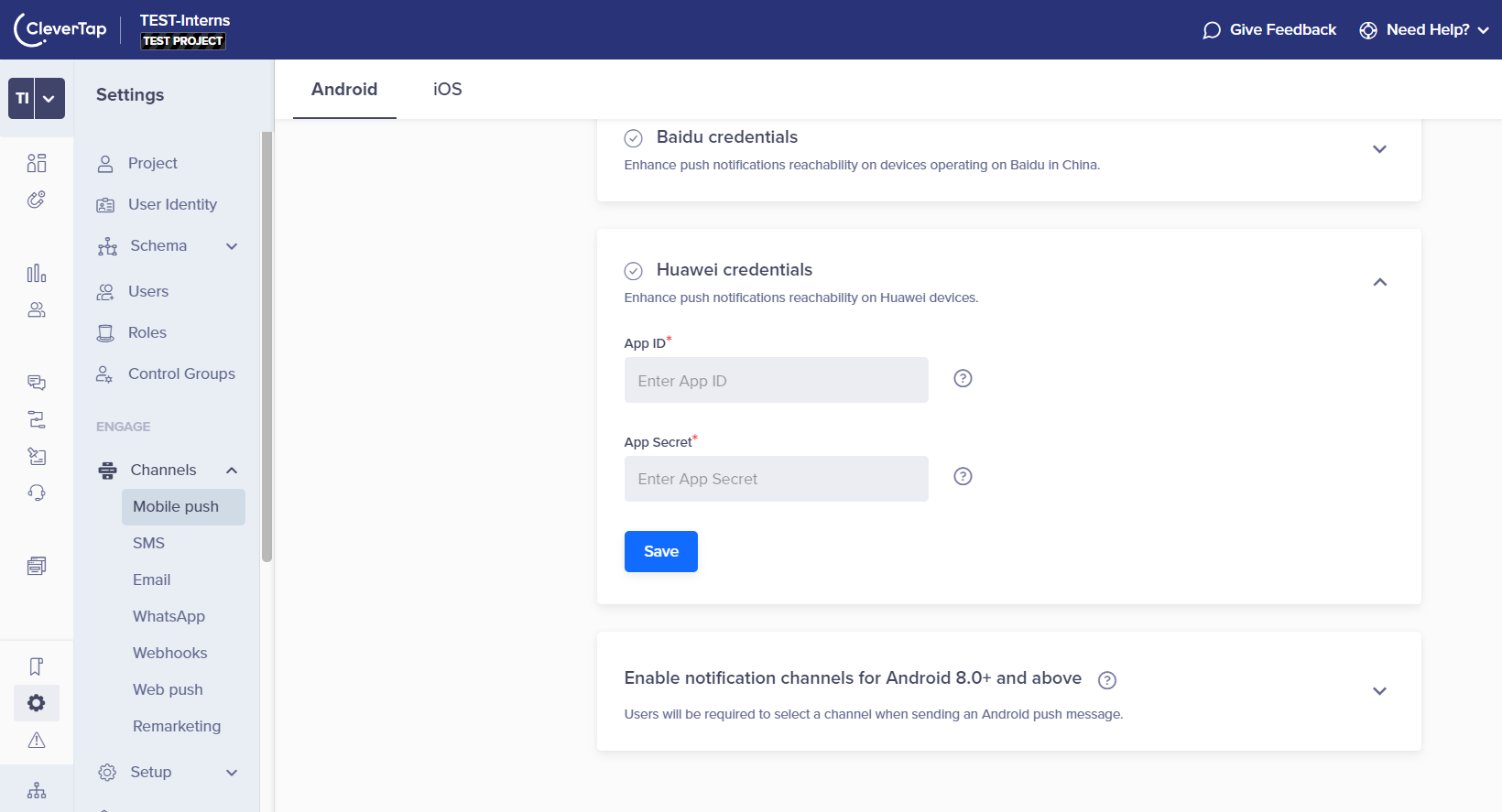
Task: Expand the Setup submenu
Action: [232, 773]
